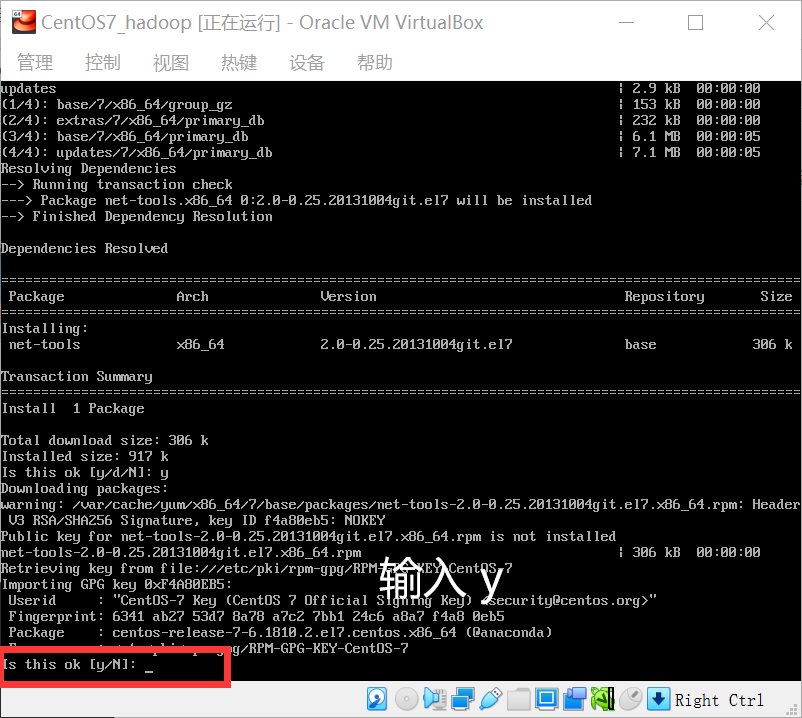Click the x86_64 arch cell
The width and height of the screenshot is (802, 718).
pyautogui.click(x=200, y=345)
